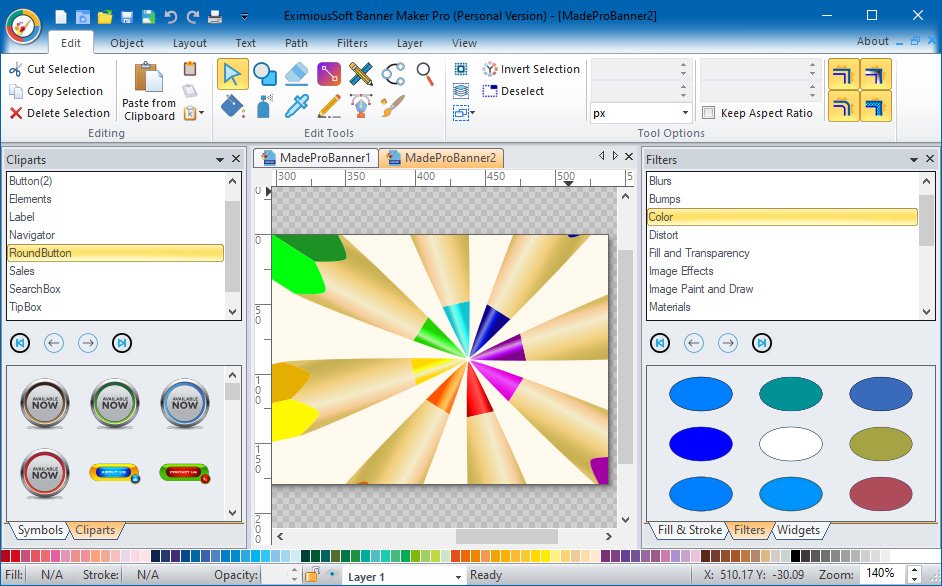Open the round application menu button
This screenshot has height=586, width=942.
[23, 26]
